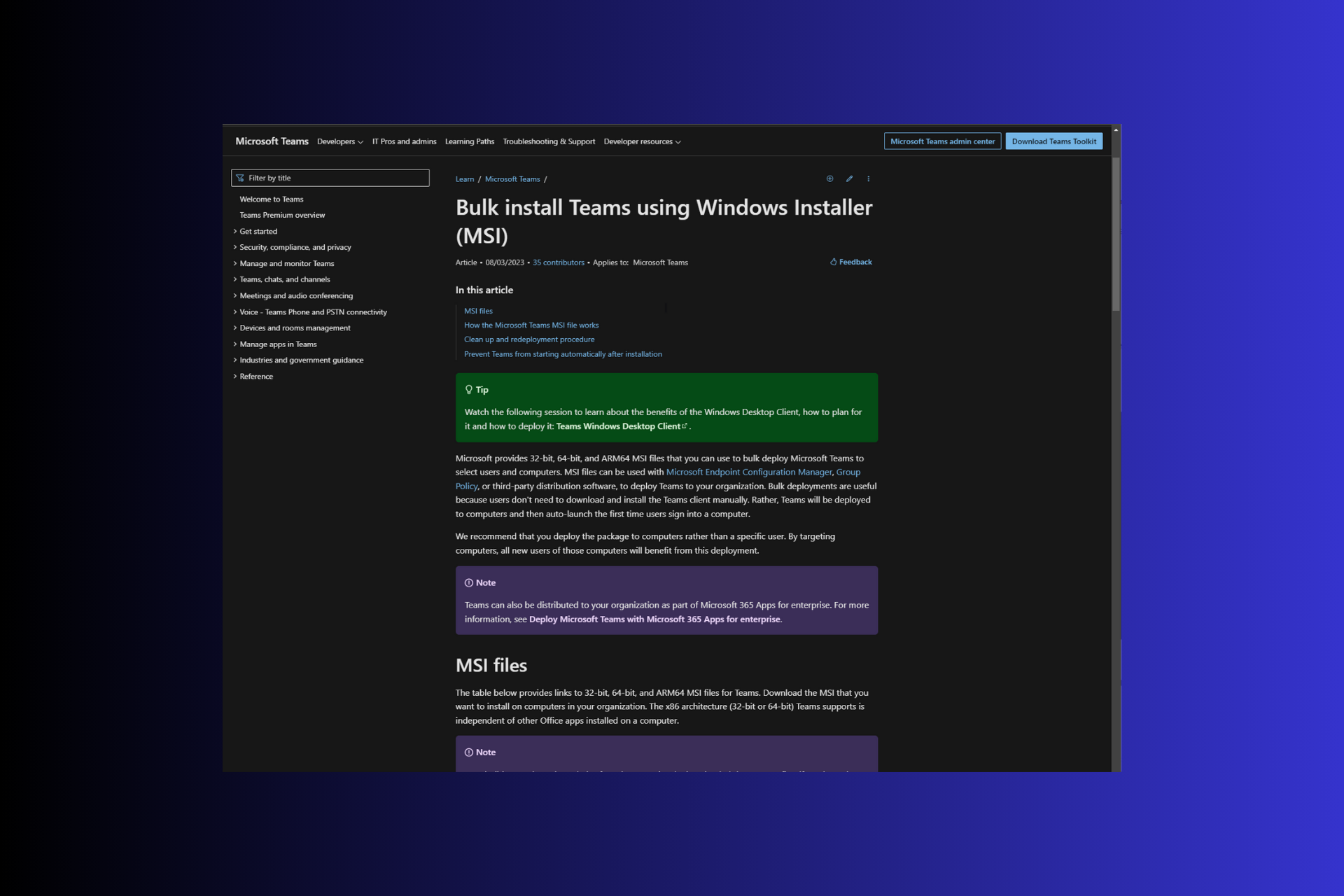The height and width of the screenshot is (896, 1344).
Task: Click the IT Pros and admins menu item
Action: pyautogui.click(x=403, y=141)
